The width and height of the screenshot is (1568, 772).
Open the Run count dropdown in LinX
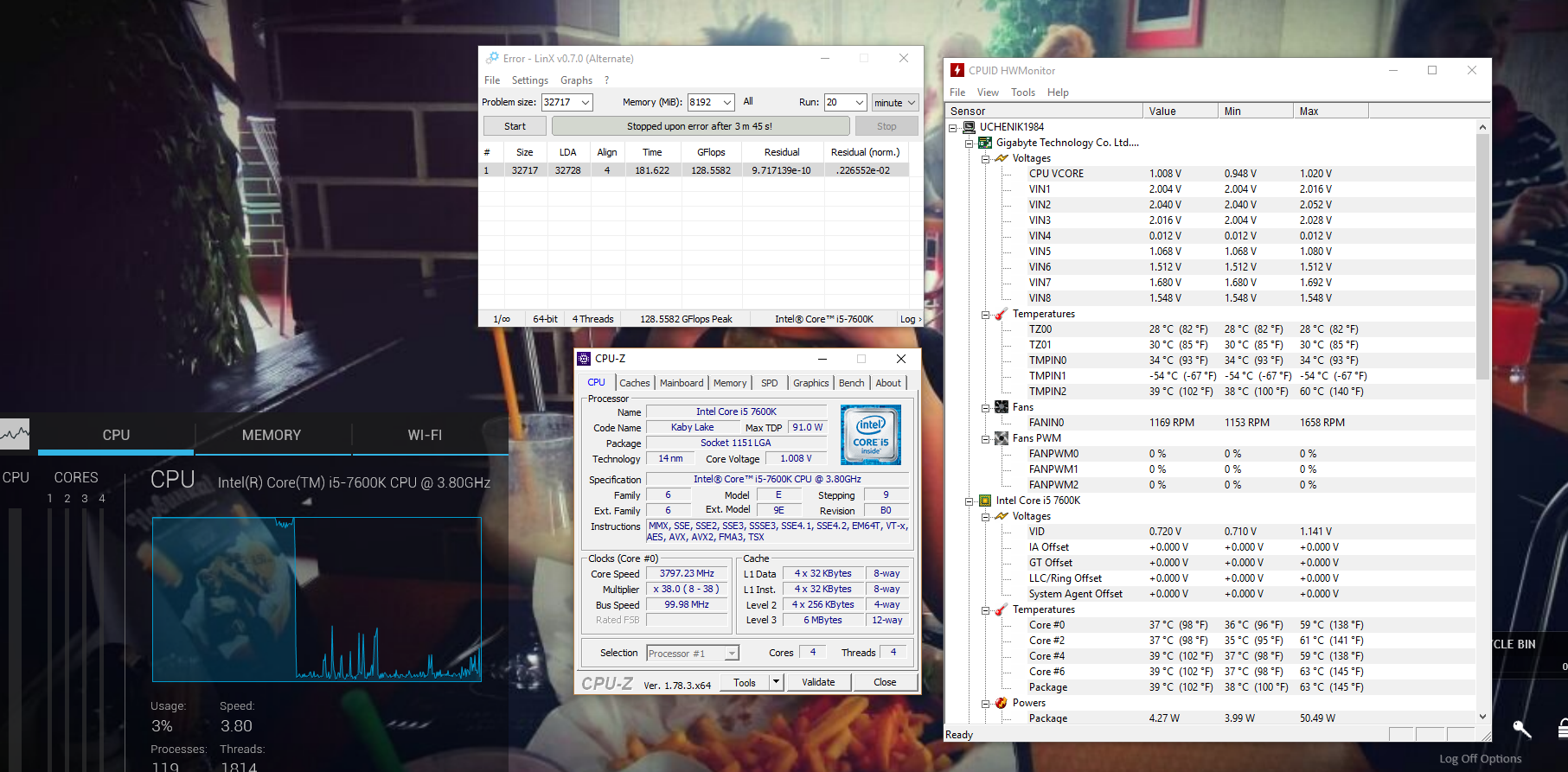click(x=860, y=102)
